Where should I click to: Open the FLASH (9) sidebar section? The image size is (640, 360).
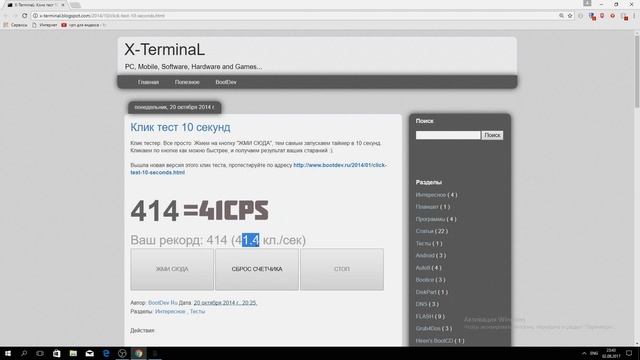click(x=430, y=316)
